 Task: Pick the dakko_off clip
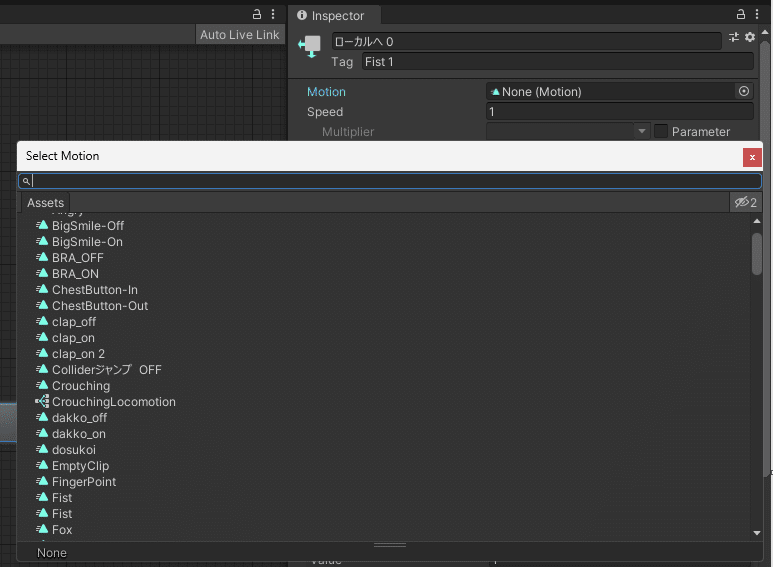(79, 418)
